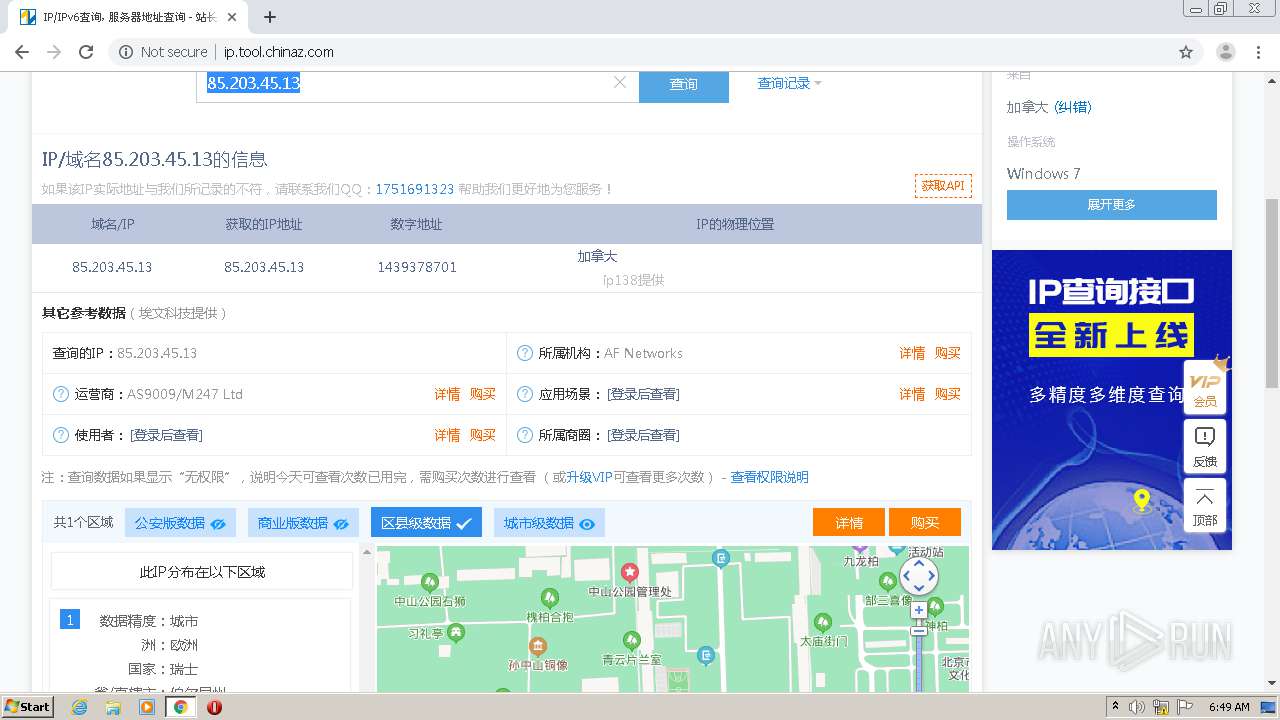This screenshot has height=720, width=1280.
Task: Click 购买 in the 应用场景 row
Action: coord(948,394)
